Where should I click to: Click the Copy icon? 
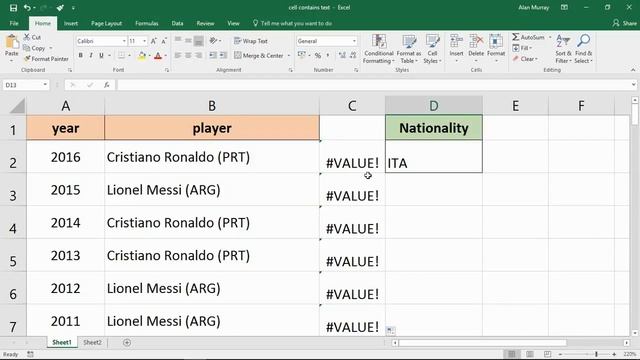coord(27,48)
